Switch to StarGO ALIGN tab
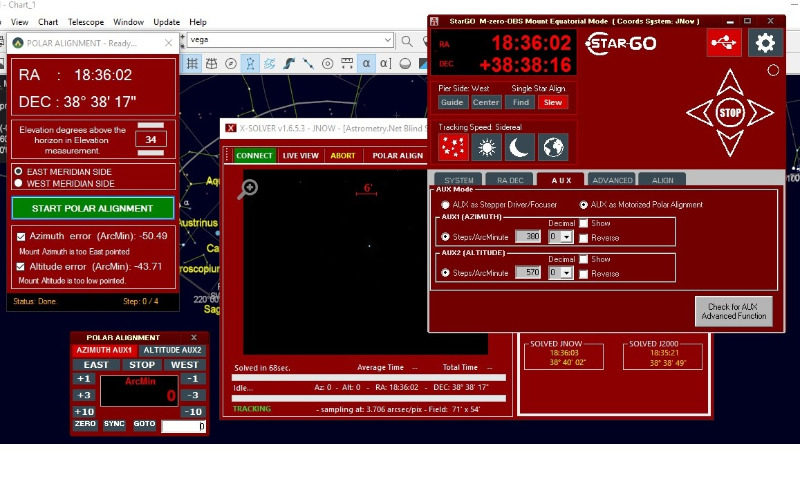This screenshot has width=800, height=497. pos(662,180)
